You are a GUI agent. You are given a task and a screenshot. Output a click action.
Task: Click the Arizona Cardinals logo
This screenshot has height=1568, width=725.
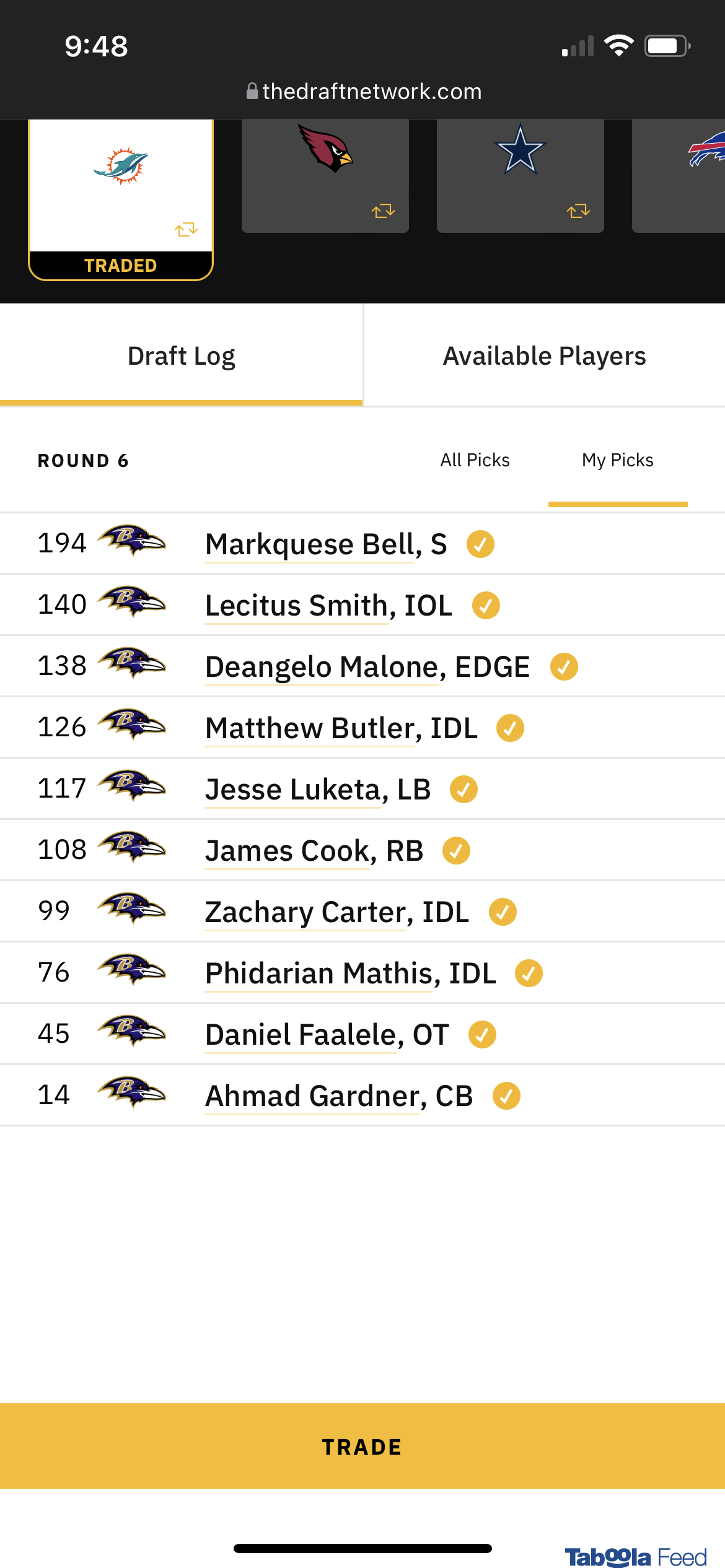pos(325,149)
